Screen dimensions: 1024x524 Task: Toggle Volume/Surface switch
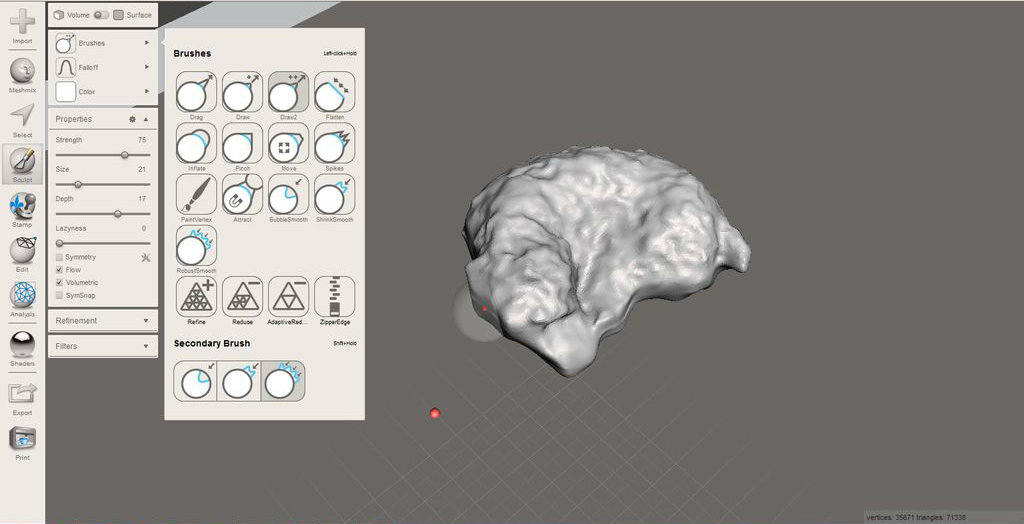click(x=101, y=14)
